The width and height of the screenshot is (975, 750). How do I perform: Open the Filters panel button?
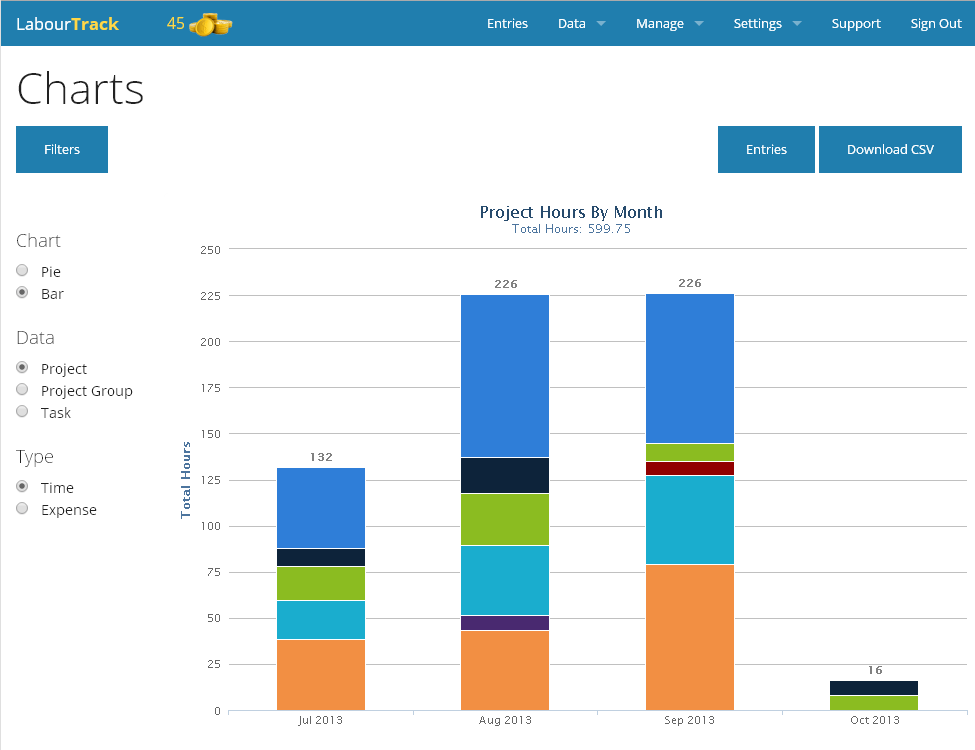[62, 149]
